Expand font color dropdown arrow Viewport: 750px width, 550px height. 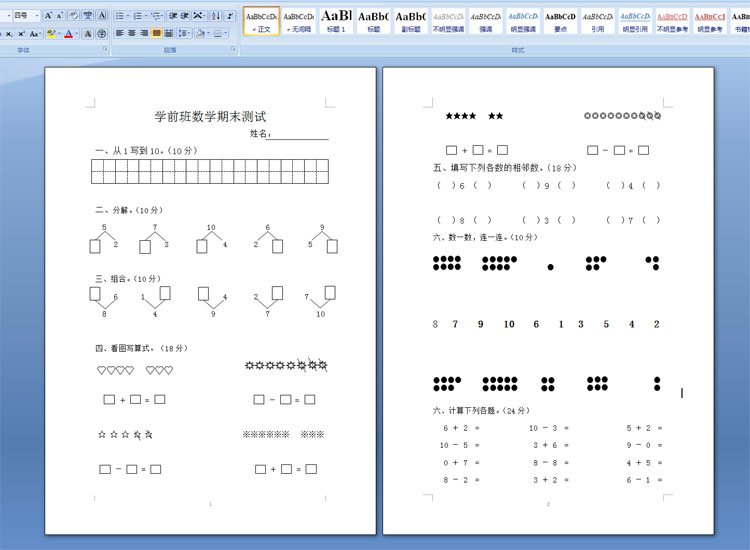click(77, 34)
